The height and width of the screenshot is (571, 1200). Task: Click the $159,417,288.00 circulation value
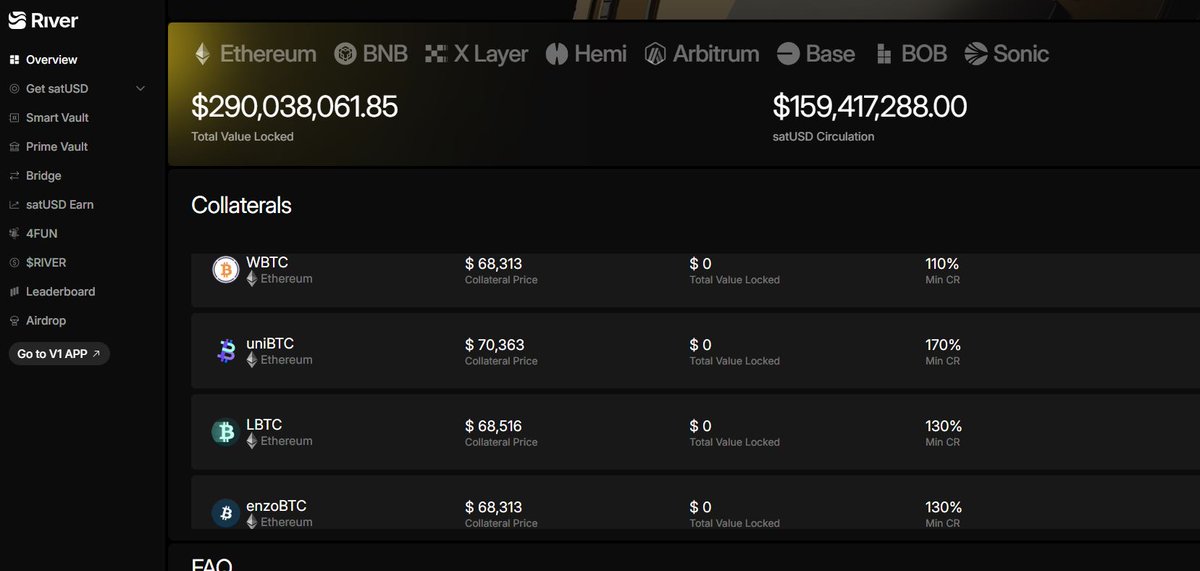pyautogui.click(x=870, y=106)
